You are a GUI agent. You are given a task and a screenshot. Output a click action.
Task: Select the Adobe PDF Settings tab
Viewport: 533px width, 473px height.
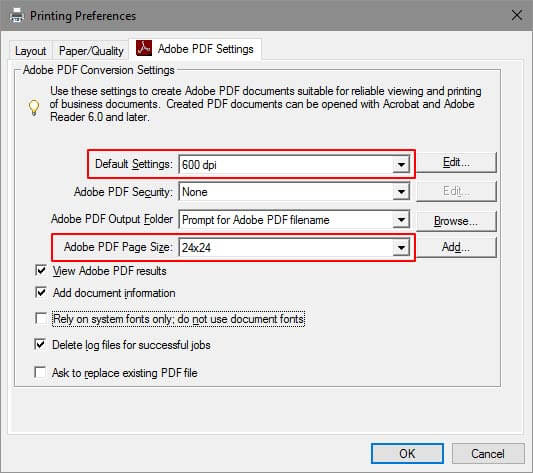click(x=195, y=49)
